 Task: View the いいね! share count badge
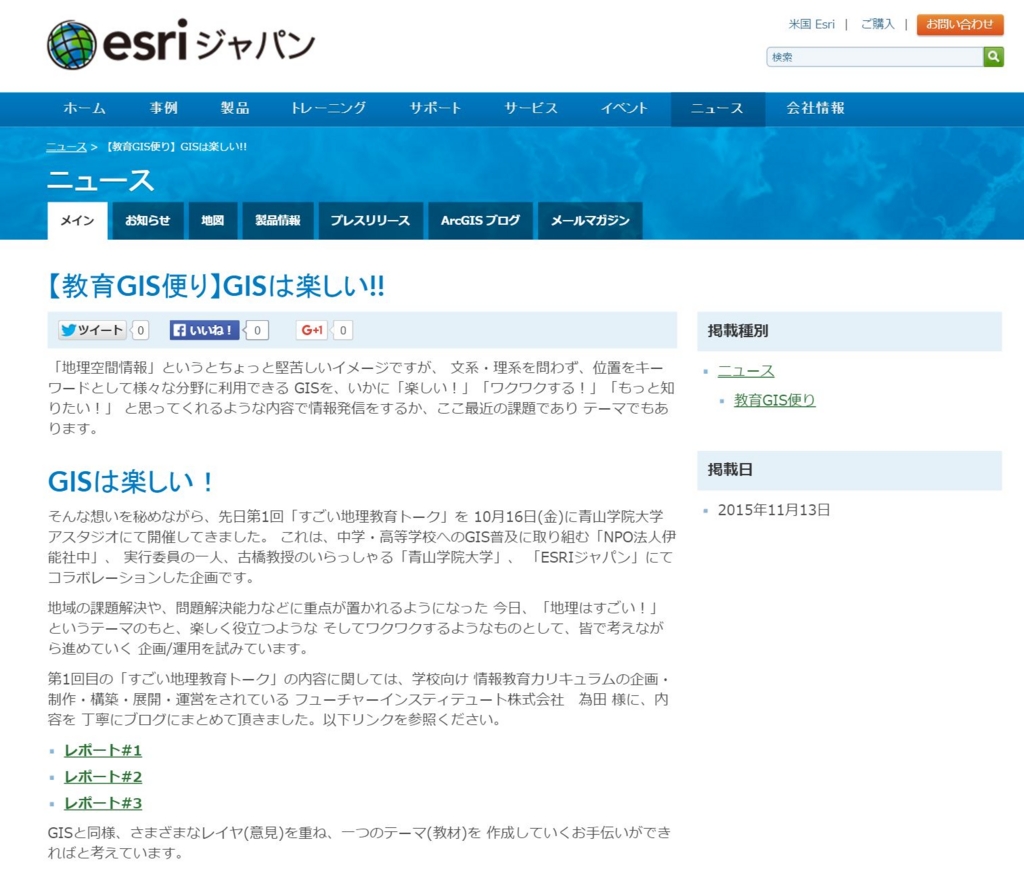coord(255,328)
